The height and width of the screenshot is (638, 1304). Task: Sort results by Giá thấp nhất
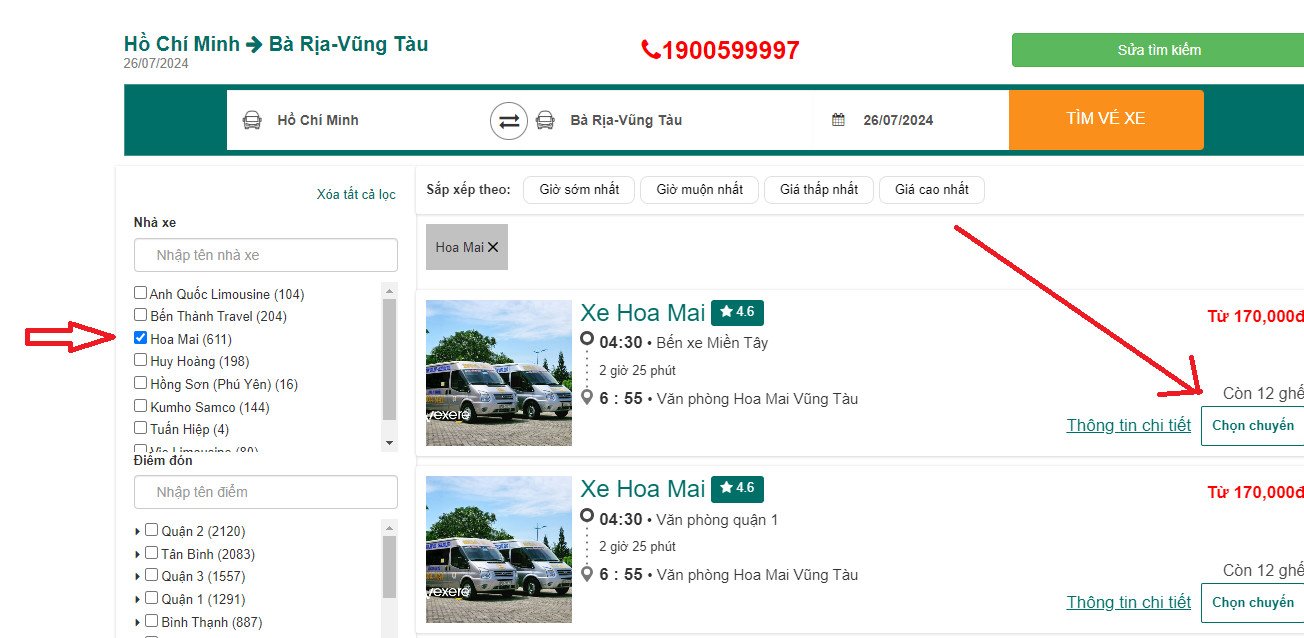tap(818, 189)
